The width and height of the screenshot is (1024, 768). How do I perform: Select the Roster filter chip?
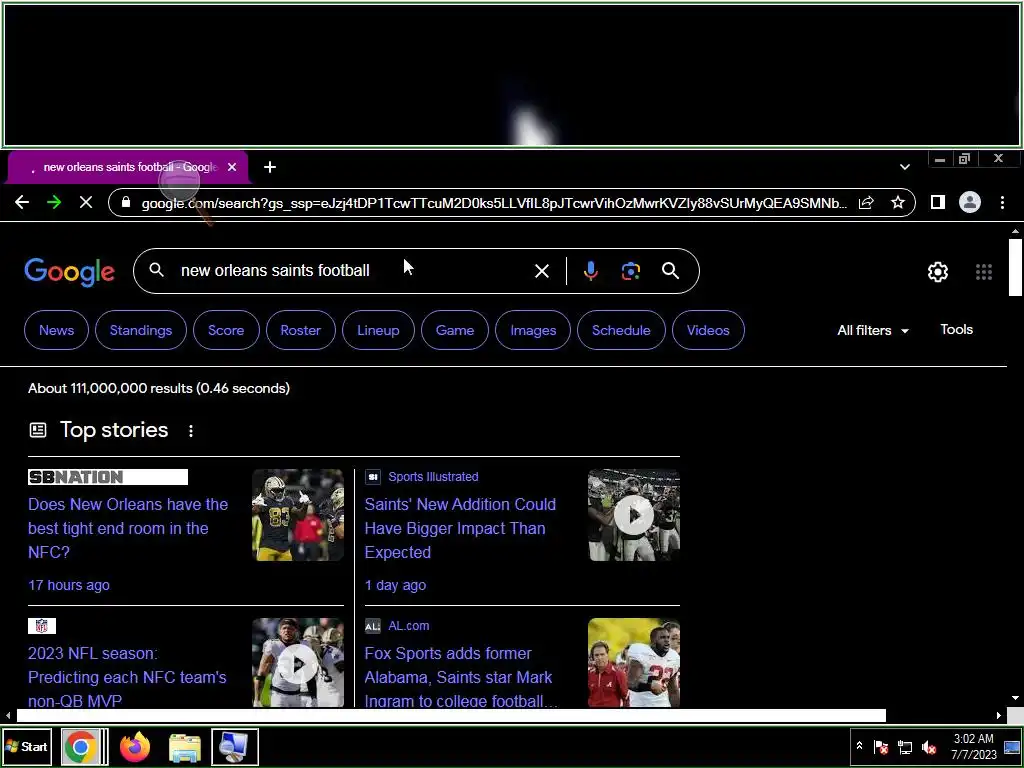pos(300,330)
